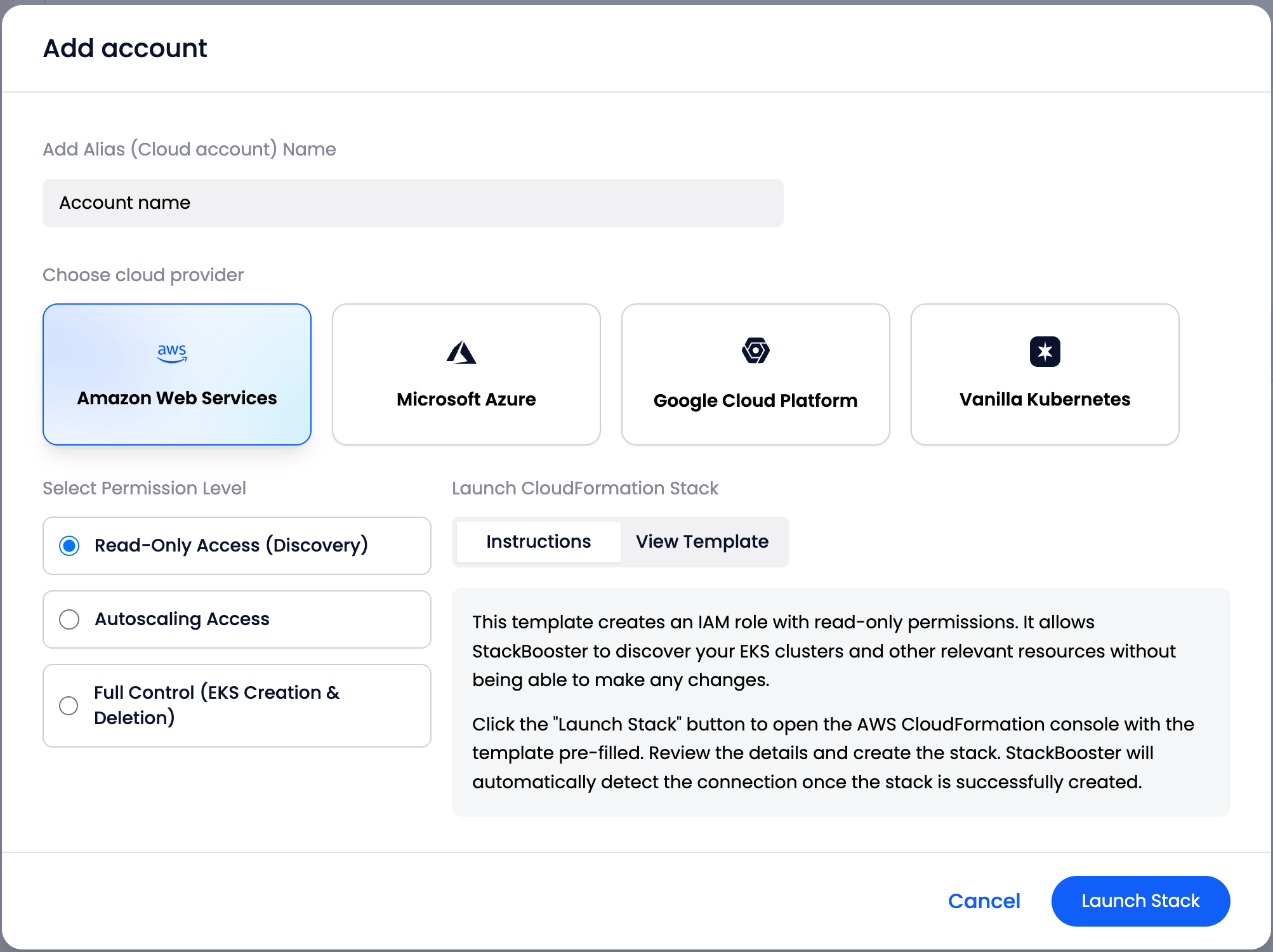Open the View Template tab
1273x952 pixels.
tap(702, 541)
